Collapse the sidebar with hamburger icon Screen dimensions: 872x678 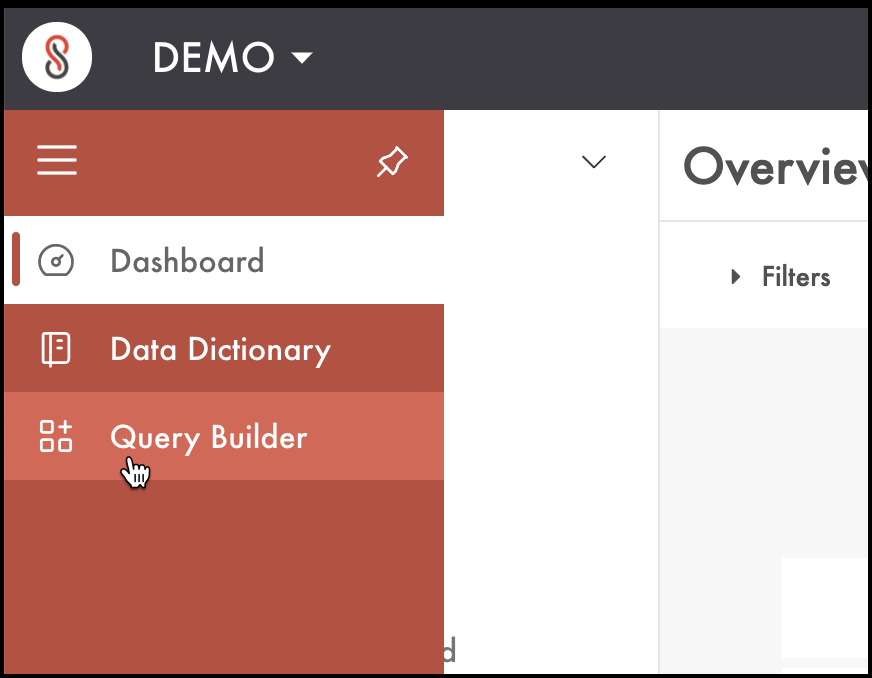(57, 160)
